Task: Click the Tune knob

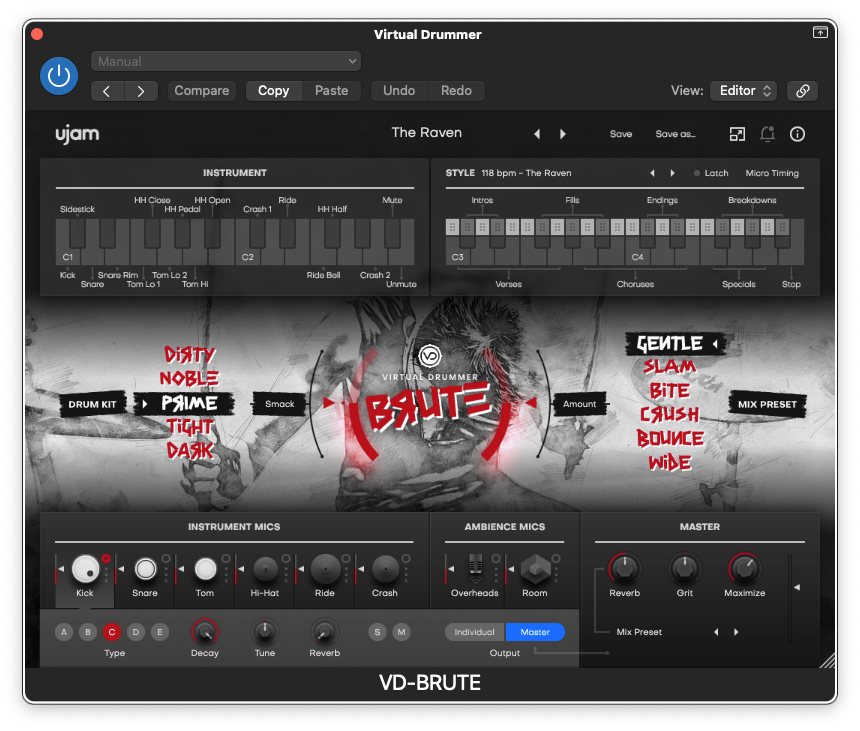Action: point(265,632)
